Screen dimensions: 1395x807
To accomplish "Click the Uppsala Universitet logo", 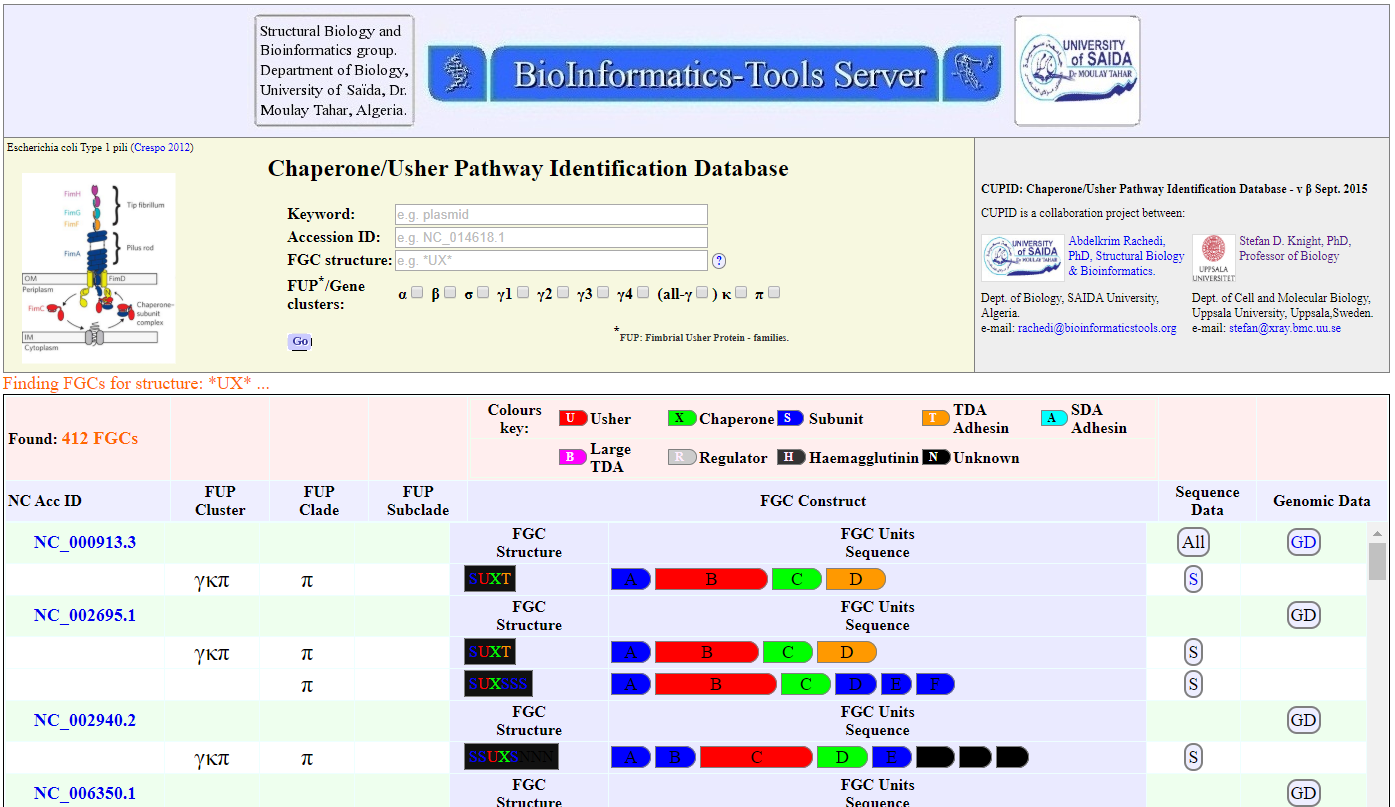I will [1213, 260].
